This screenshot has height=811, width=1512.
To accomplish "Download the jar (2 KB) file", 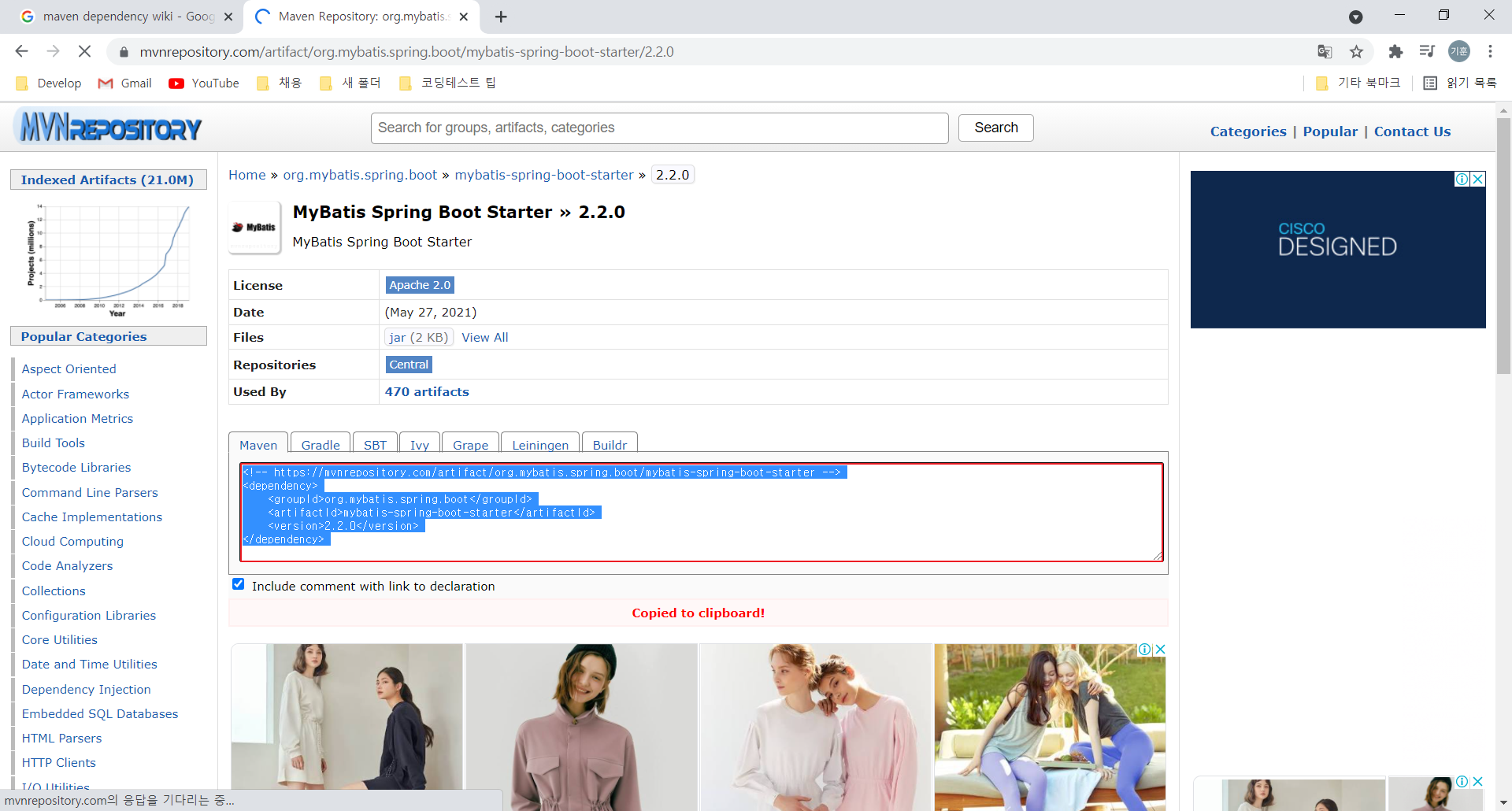I will coord(418,337).
